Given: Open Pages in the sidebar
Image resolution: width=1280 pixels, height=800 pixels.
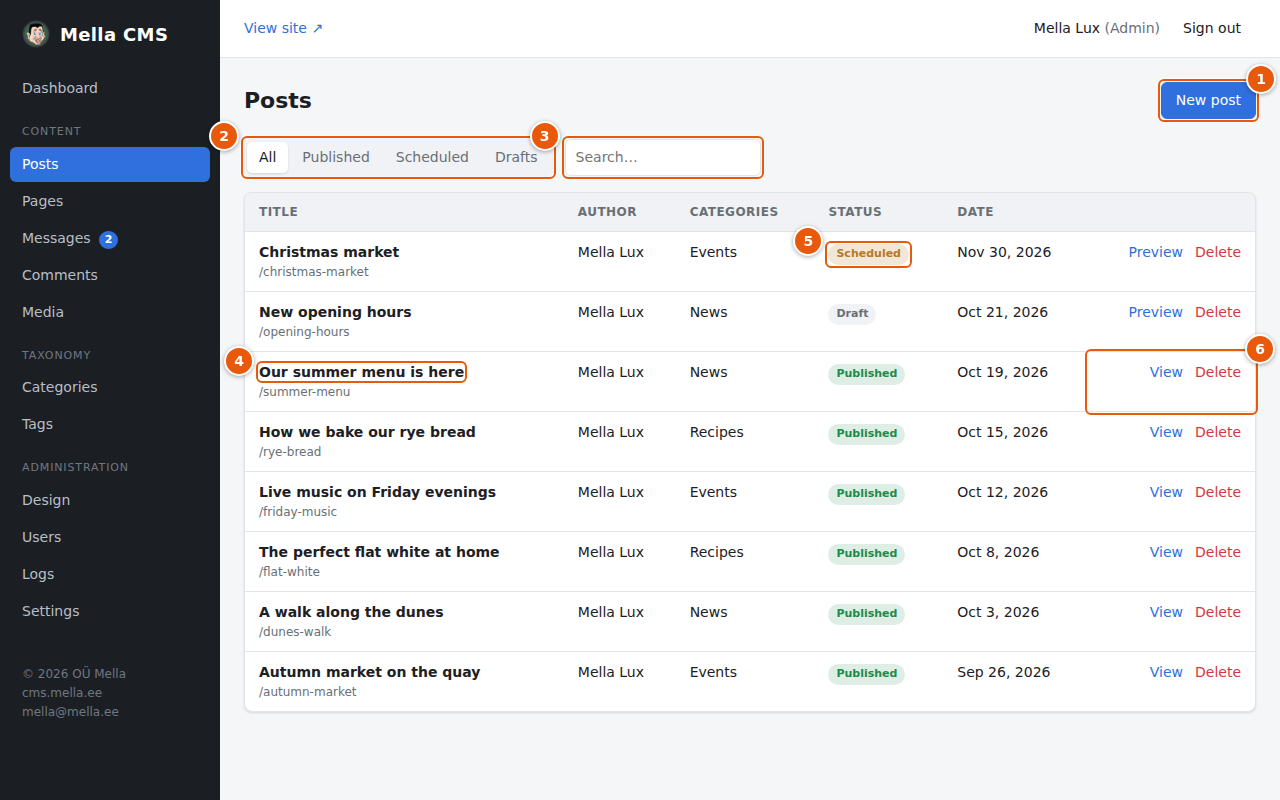Looking at the screenshot, I should [110, 201].
